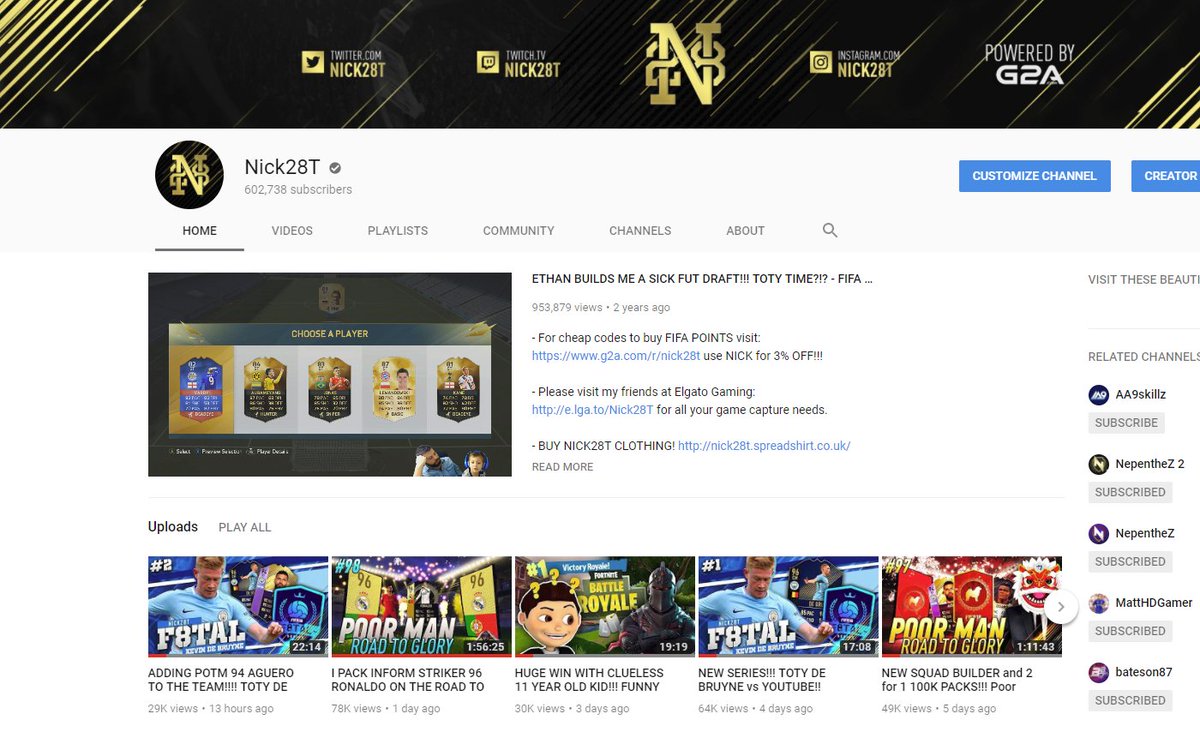1200x732 pixels.
Task: Click the 953,879 views text
Action: 567,308
